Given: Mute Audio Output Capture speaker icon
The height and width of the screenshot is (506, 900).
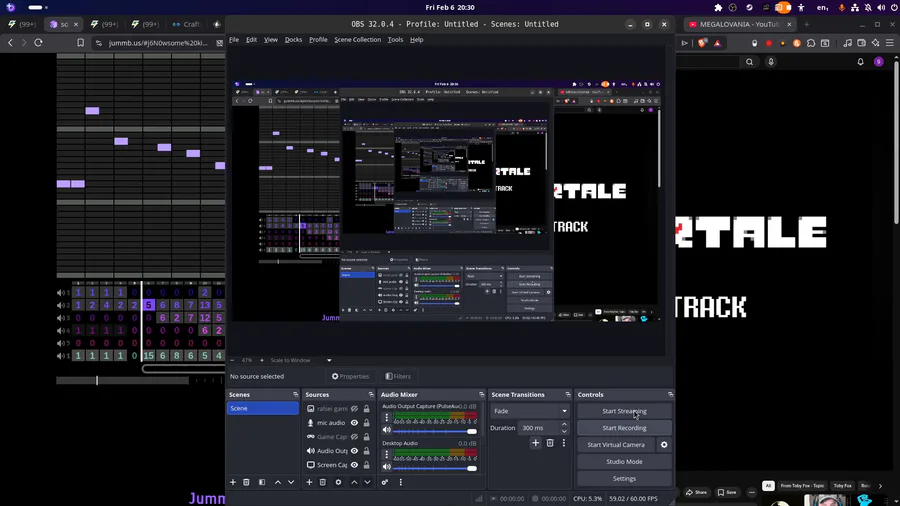Looking at the screenshot, I should [387, 430].
